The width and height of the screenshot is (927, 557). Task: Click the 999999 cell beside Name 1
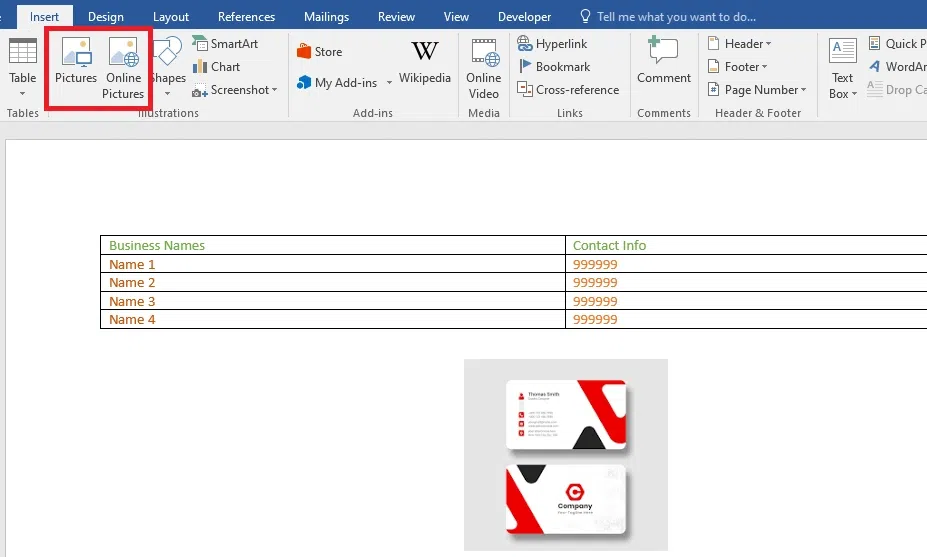(746, 264)
